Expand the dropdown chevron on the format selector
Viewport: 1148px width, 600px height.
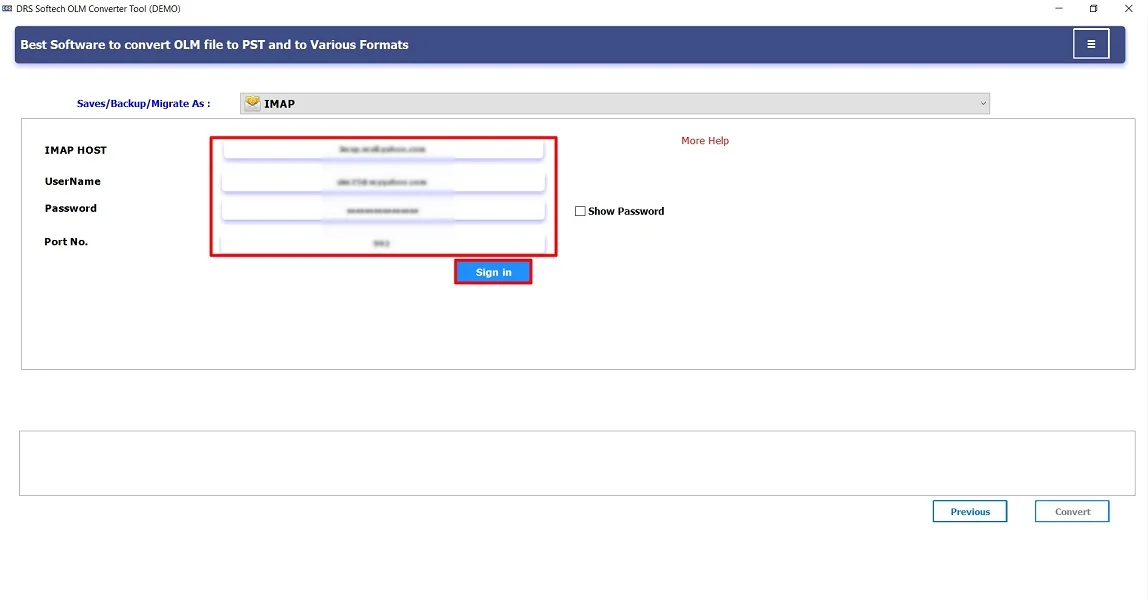click(983, 102)
